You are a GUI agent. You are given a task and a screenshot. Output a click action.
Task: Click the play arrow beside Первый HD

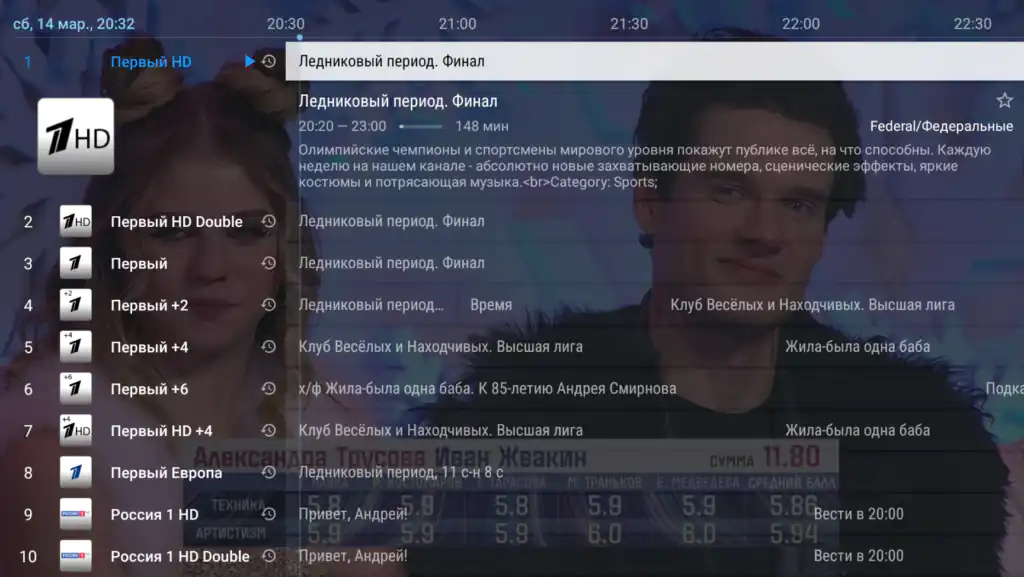pyautogui.click(x=249, y=61)
